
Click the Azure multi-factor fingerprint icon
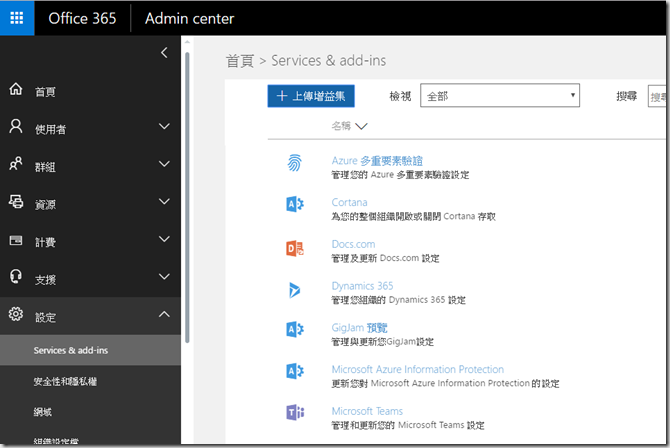click(295, 162)
